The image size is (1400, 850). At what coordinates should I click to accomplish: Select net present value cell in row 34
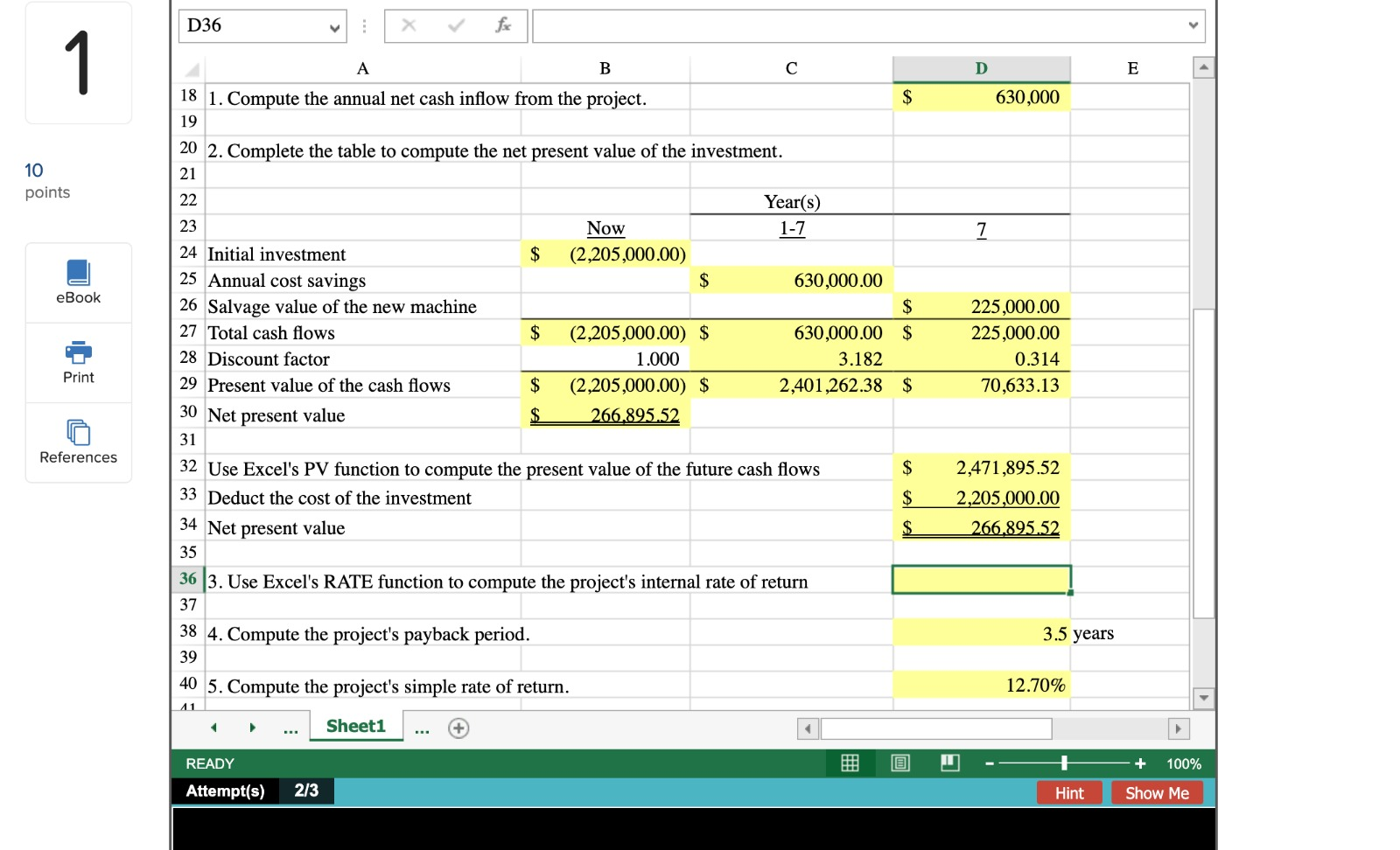point(981,527)
